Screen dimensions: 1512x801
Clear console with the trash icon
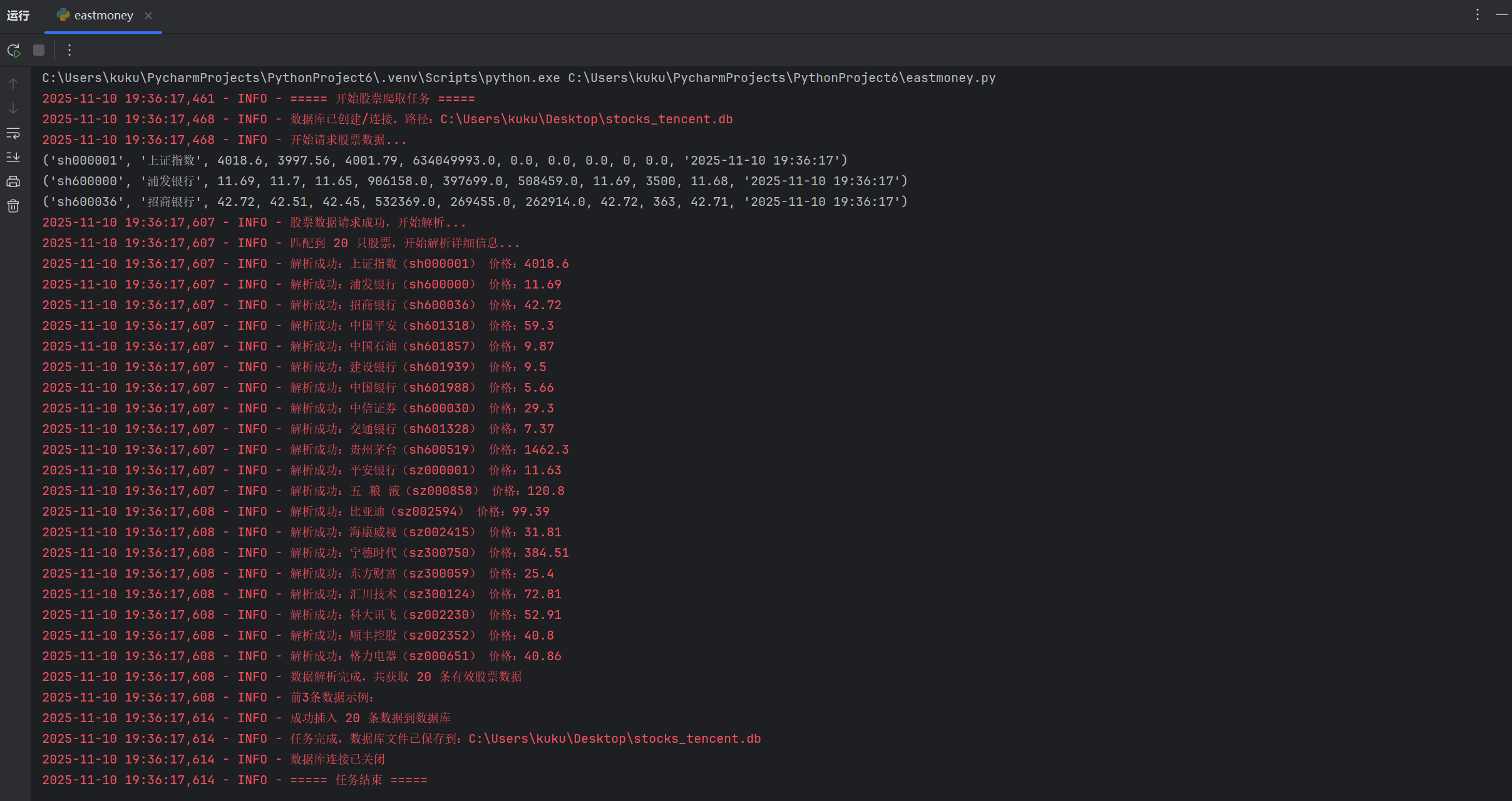click(13, 206)
